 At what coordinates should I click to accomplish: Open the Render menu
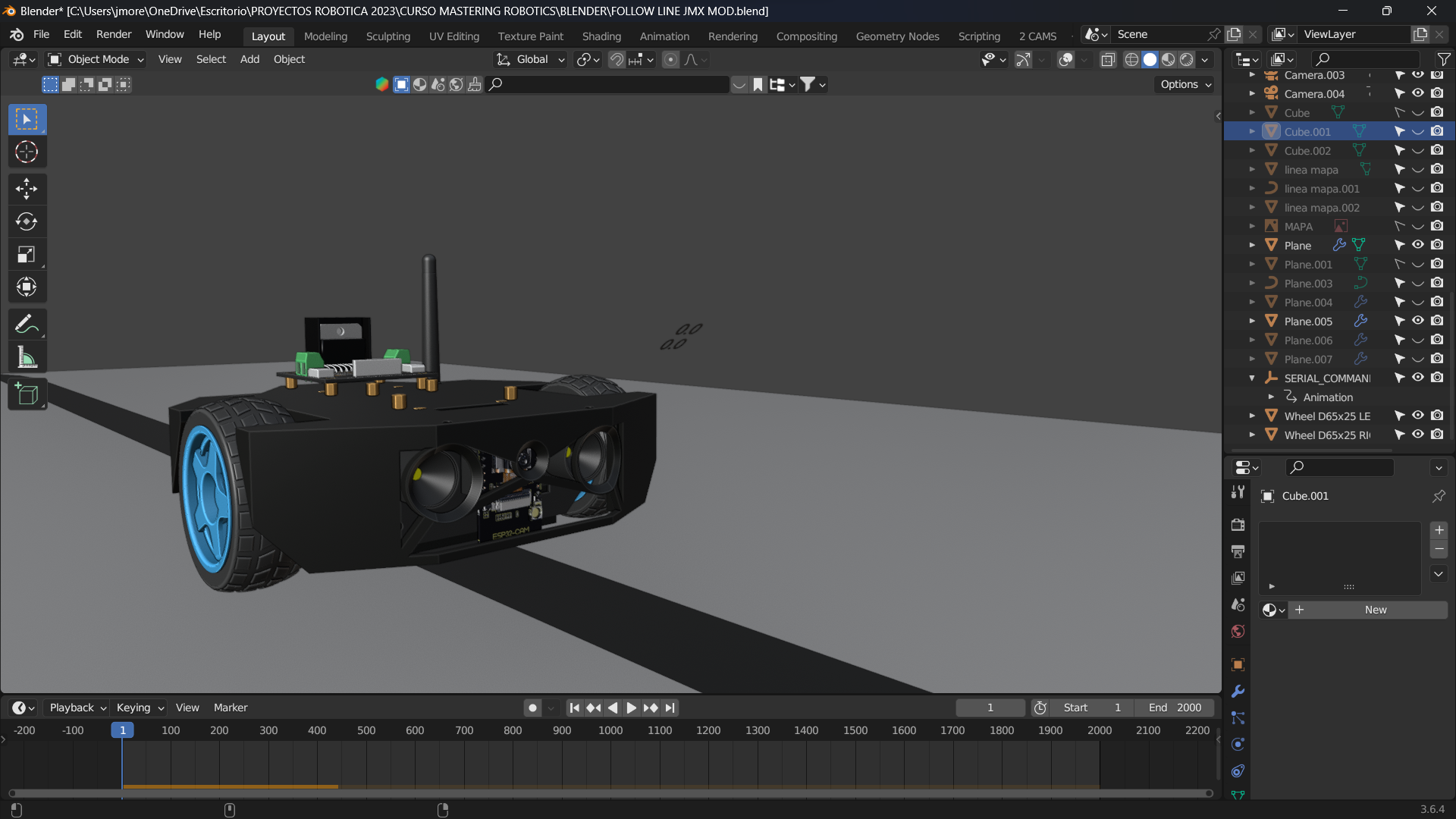point(114,34)
